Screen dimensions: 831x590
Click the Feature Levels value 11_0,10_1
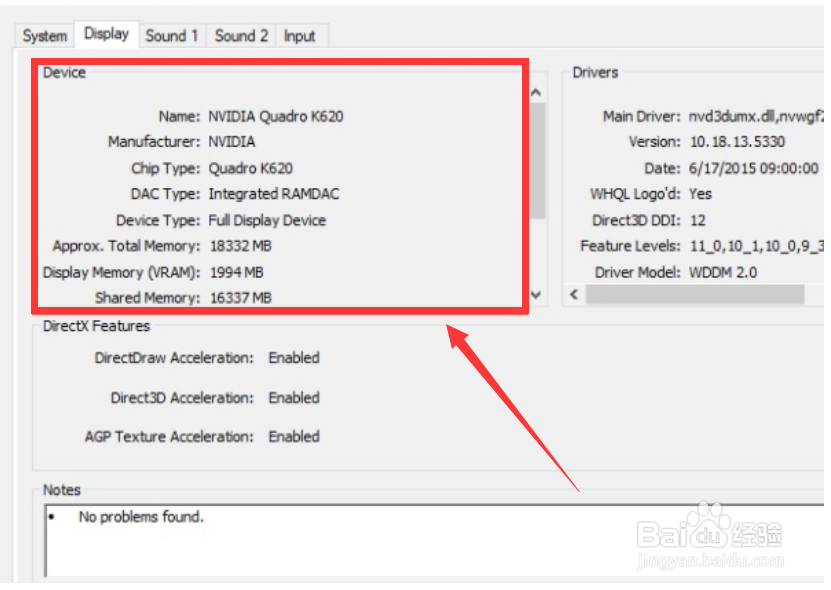pos(756,246)
